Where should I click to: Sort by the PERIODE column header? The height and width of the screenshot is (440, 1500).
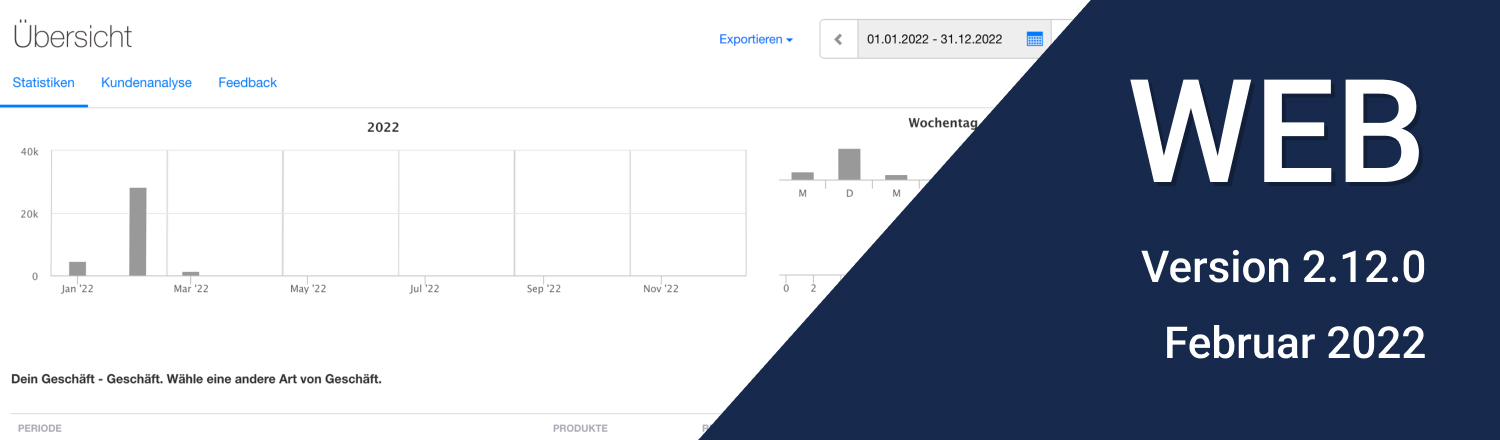click(40, 428)
